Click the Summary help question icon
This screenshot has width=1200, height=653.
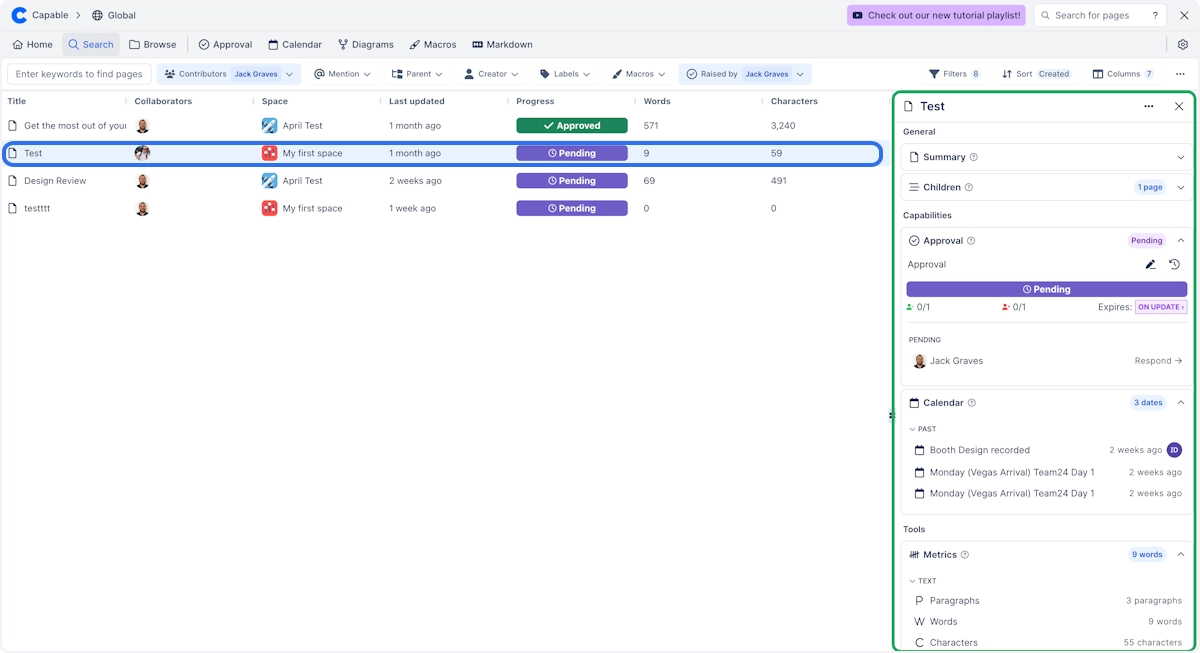tap(974, 157)
